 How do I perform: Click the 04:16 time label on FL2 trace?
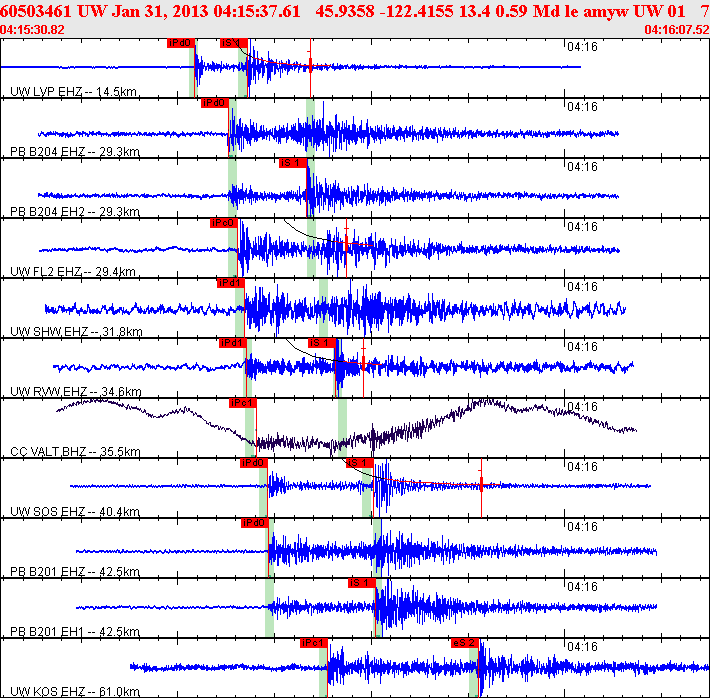pos(582,226)
